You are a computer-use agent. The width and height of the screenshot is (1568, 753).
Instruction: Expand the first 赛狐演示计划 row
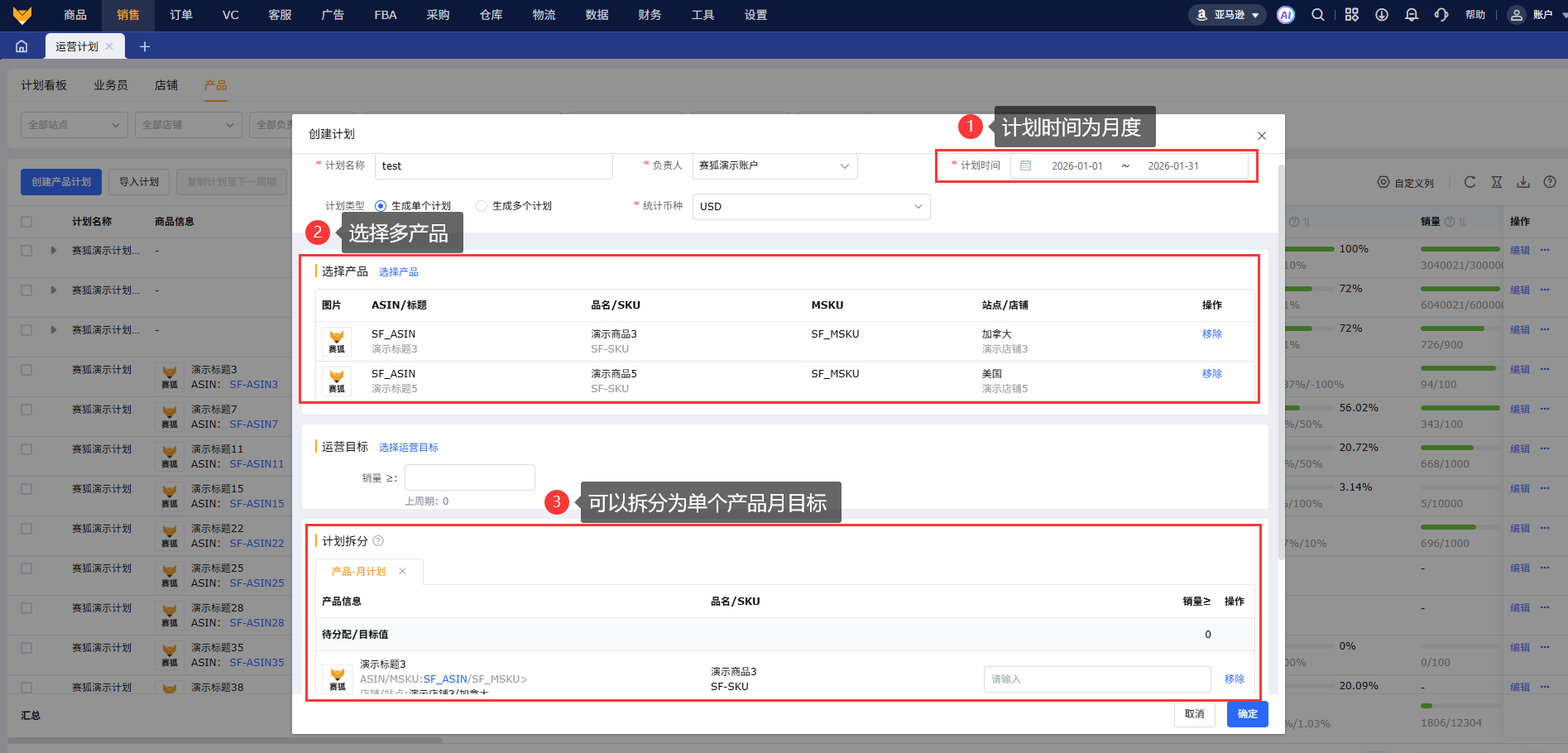click(x=54, y=250)
